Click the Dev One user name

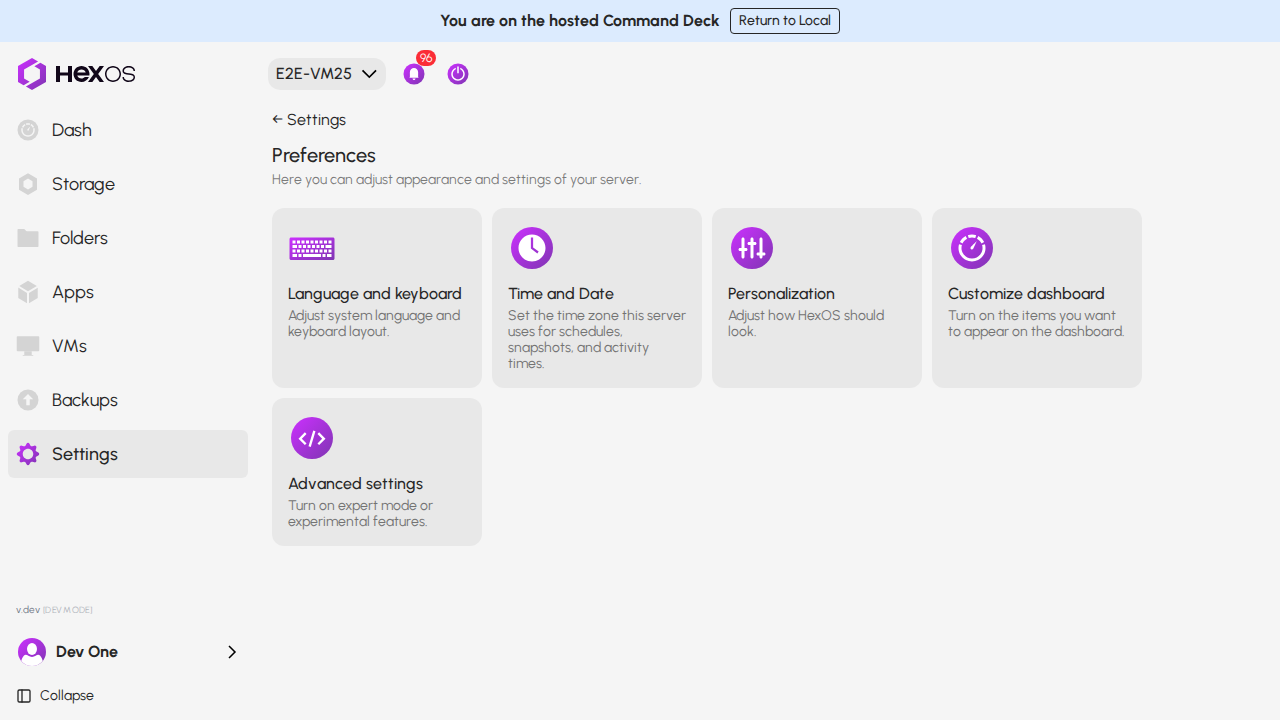click(x=87, y=652)
